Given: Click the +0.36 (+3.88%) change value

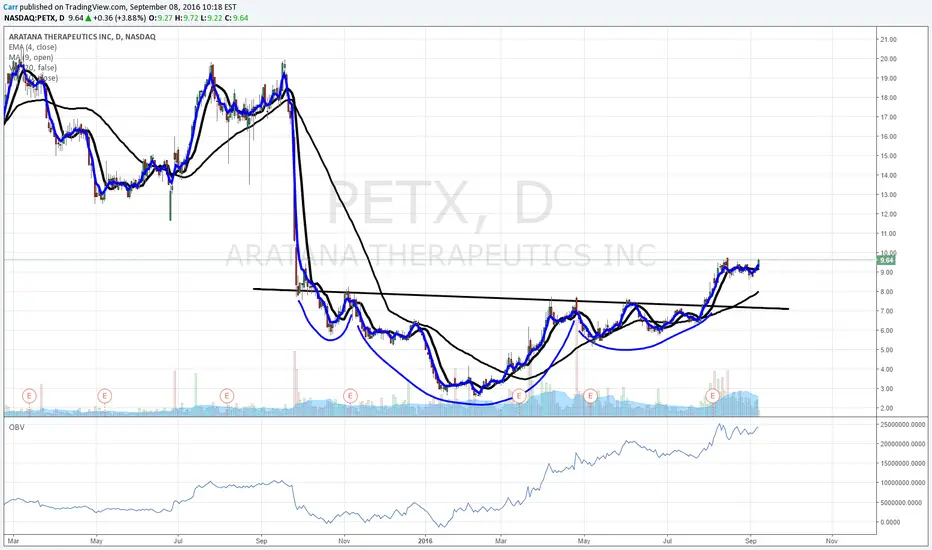Looking at the screenshot, I should [119, 18].
